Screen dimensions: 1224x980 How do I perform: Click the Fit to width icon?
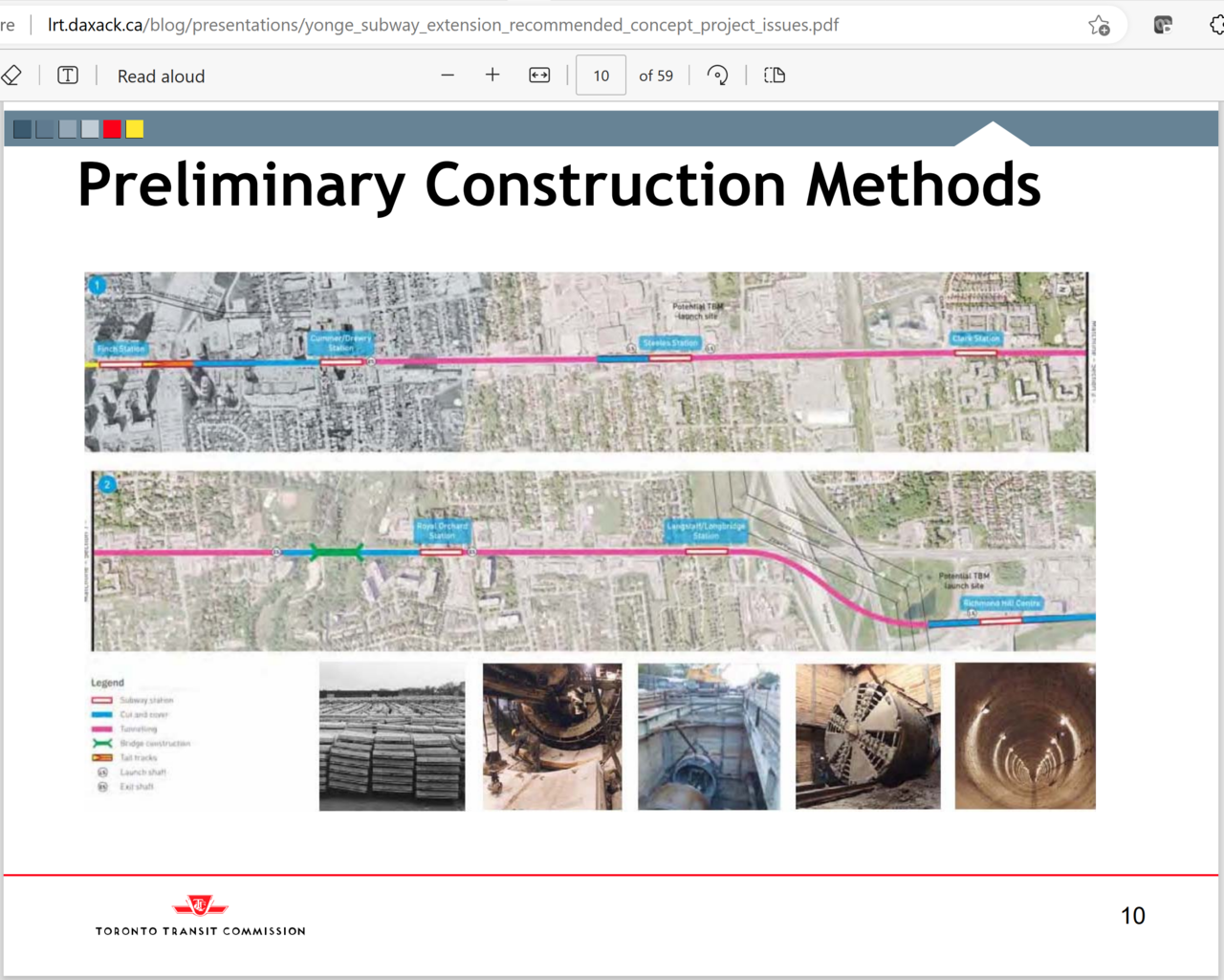point(539,76)
